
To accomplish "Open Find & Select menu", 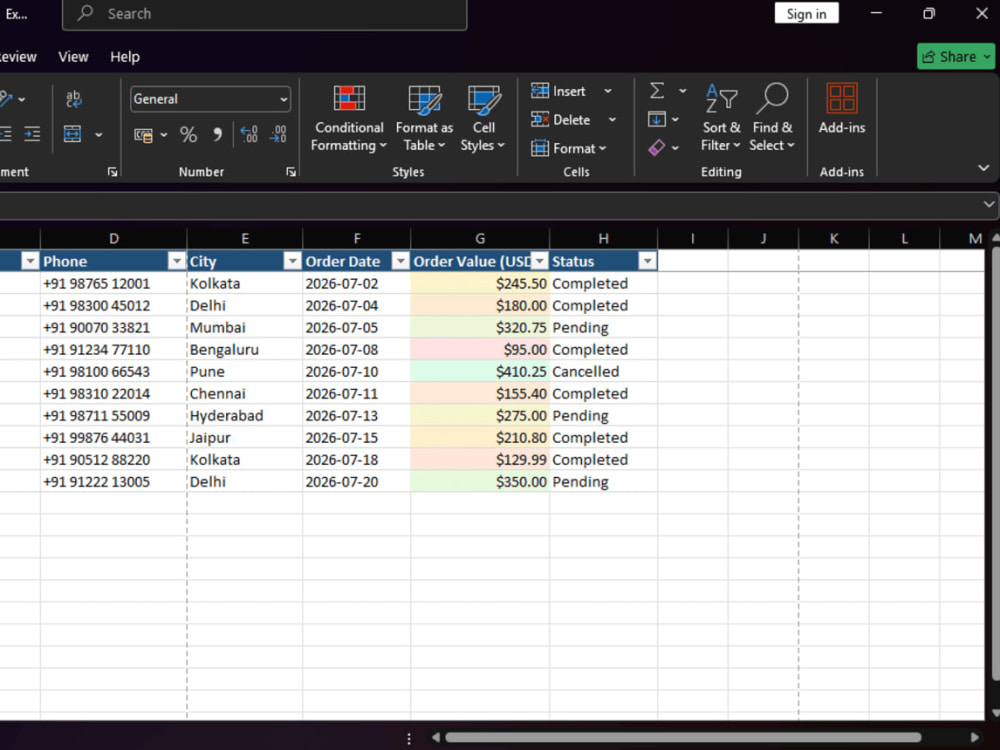I will click(772, 119).
